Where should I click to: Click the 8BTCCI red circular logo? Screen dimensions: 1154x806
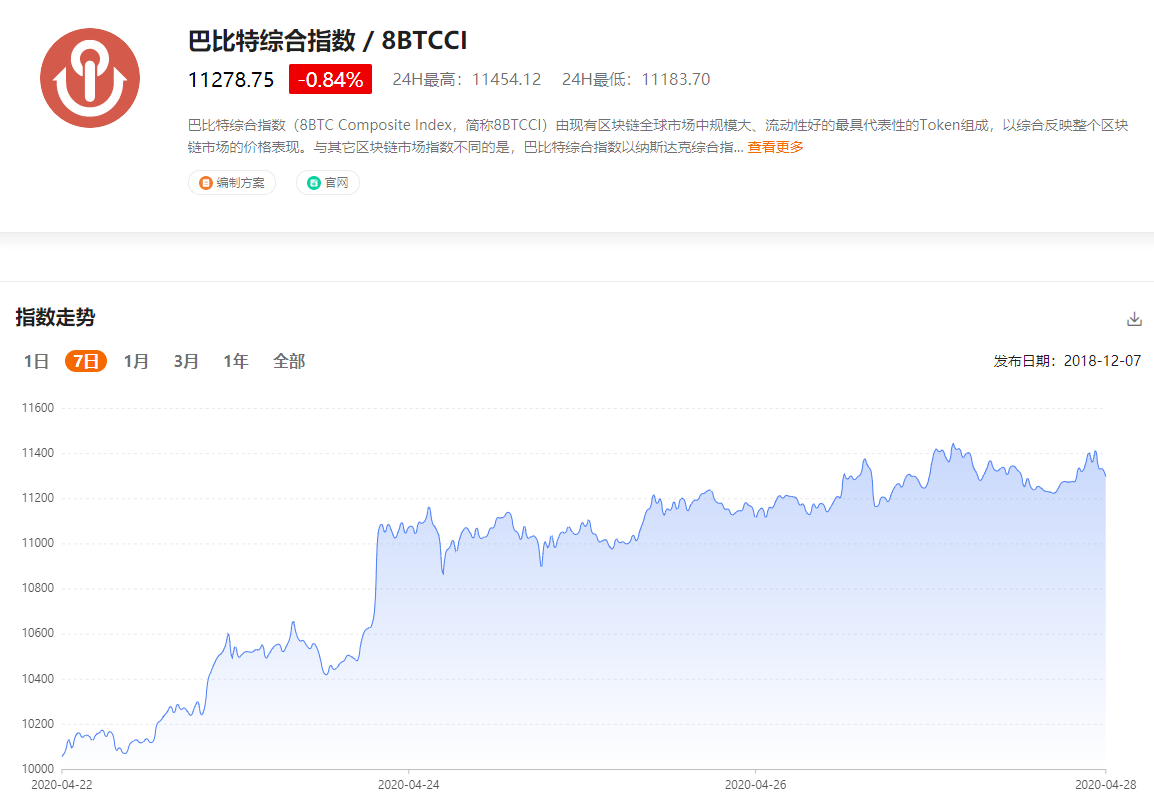click(x=90, y=78)
